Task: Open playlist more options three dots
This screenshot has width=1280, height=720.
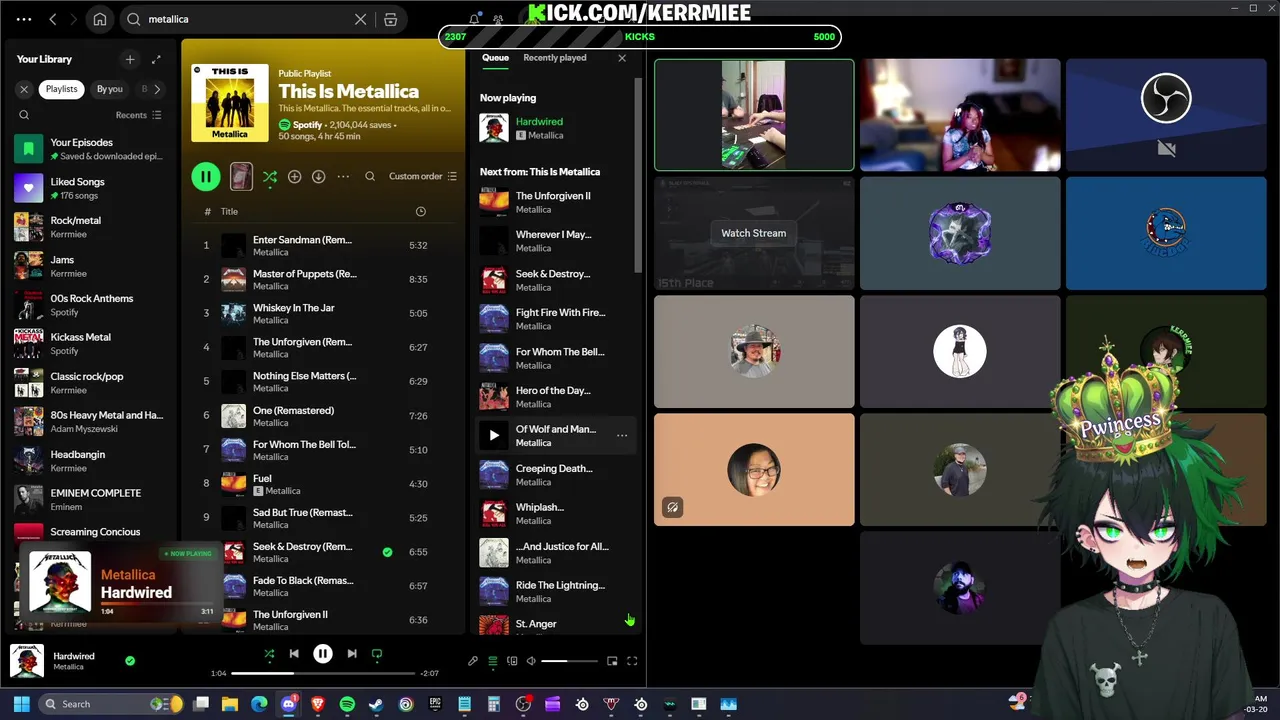Action: pos(343,177)
